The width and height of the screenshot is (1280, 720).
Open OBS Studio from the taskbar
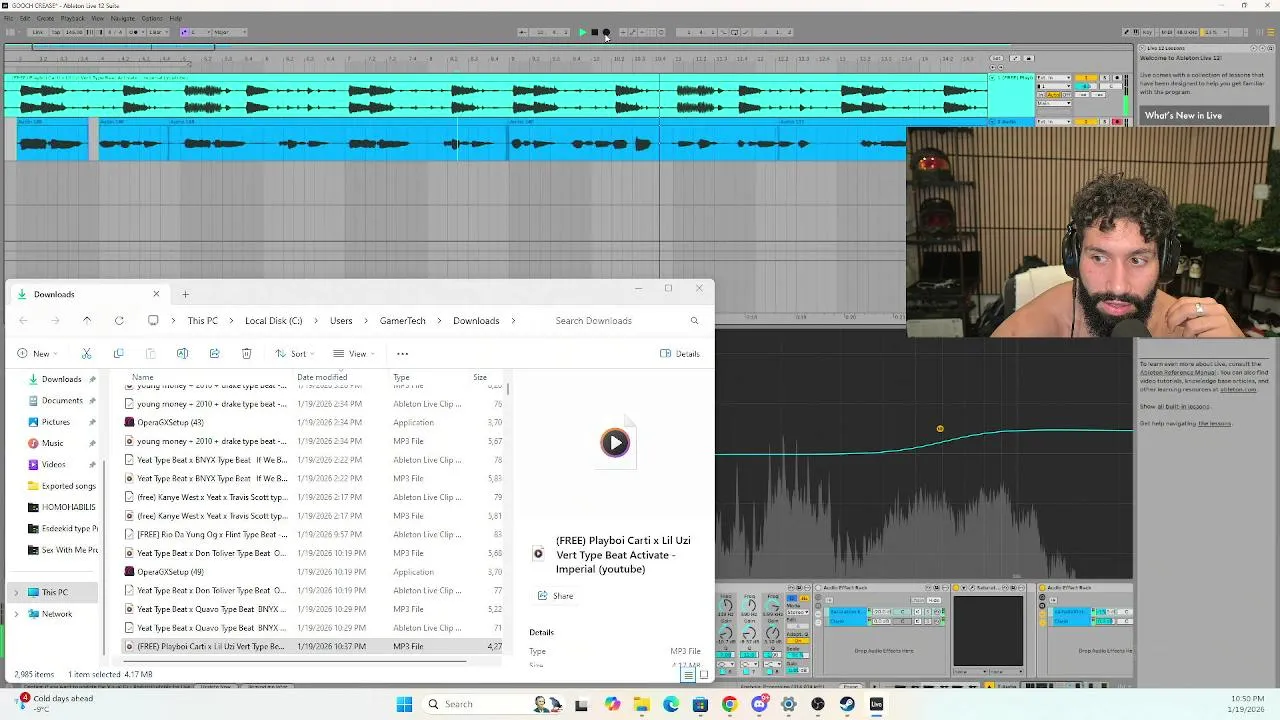[818, 704]
